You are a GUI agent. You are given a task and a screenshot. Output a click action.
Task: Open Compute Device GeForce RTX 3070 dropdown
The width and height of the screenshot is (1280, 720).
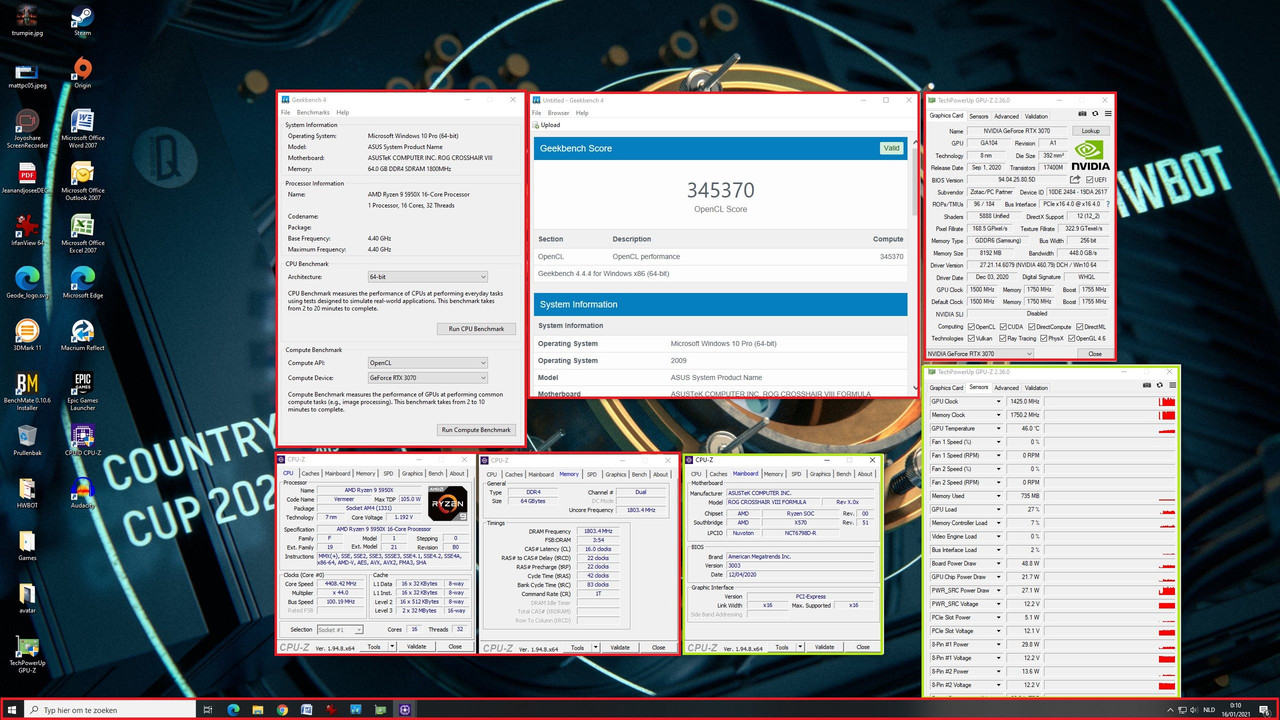427,378
